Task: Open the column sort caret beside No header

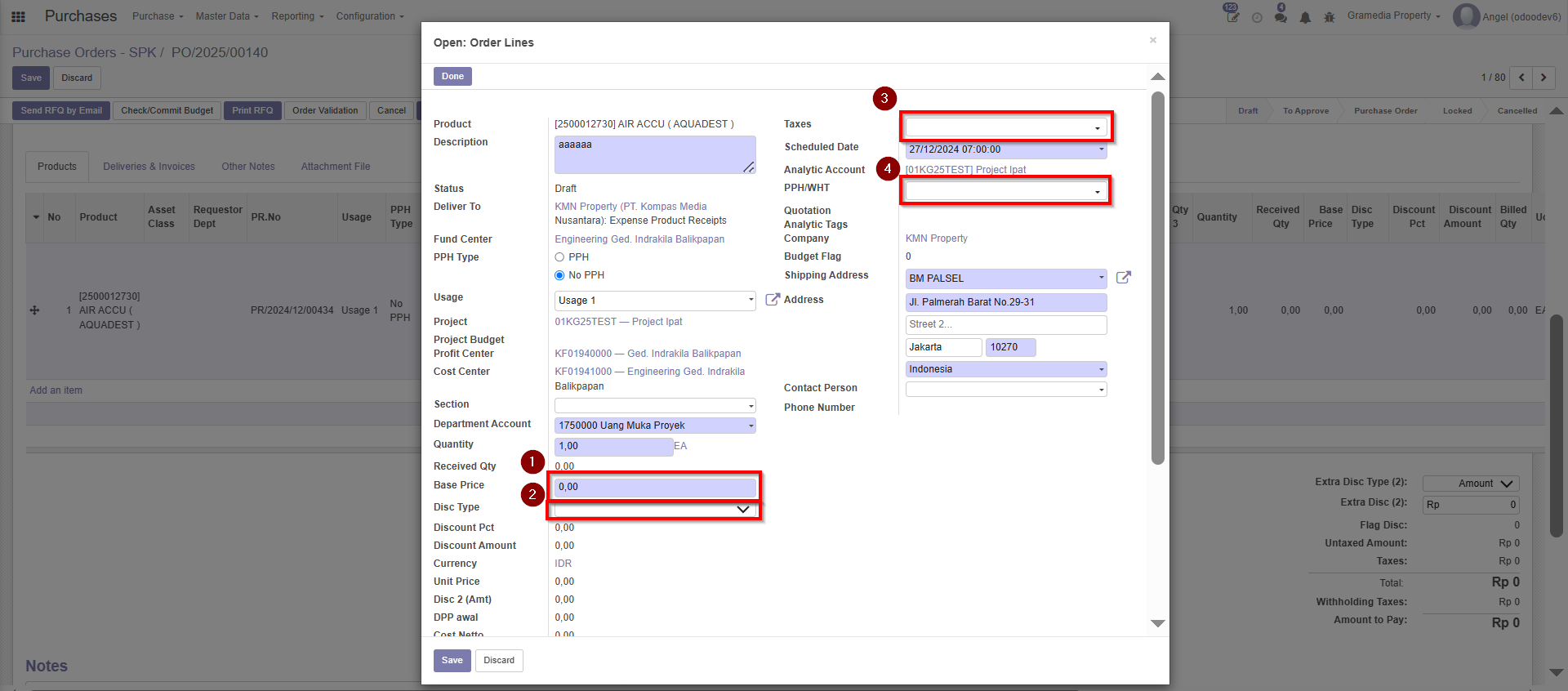Action: [x=36, y=217]
